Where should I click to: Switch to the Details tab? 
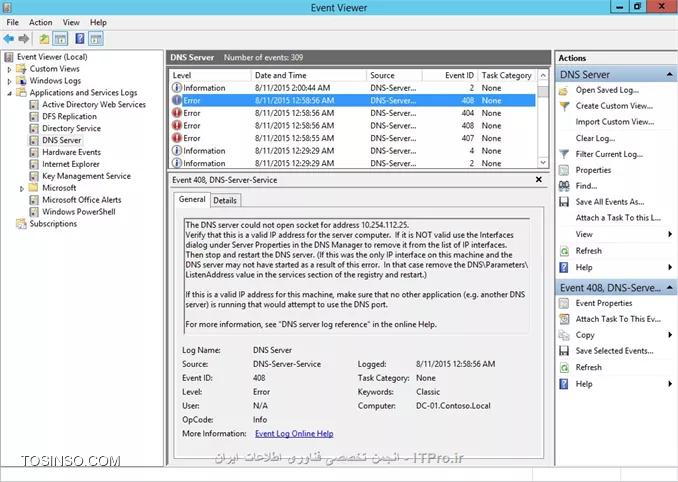pos(225,201)
